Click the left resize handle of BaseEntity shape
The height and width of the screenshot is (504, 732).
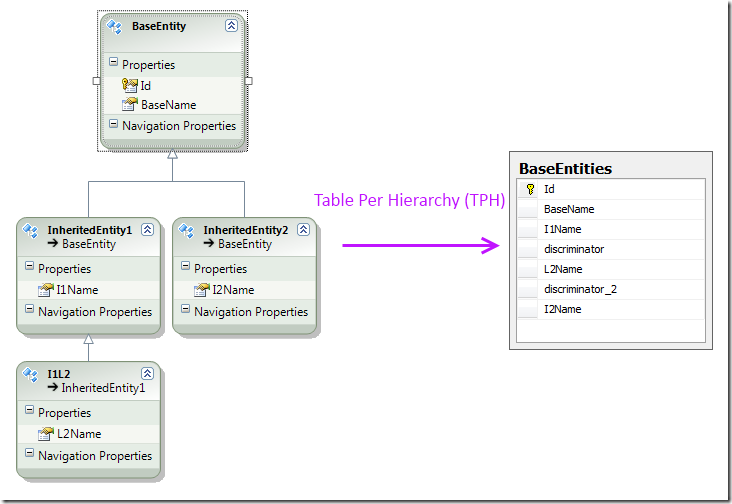point(97,81)
